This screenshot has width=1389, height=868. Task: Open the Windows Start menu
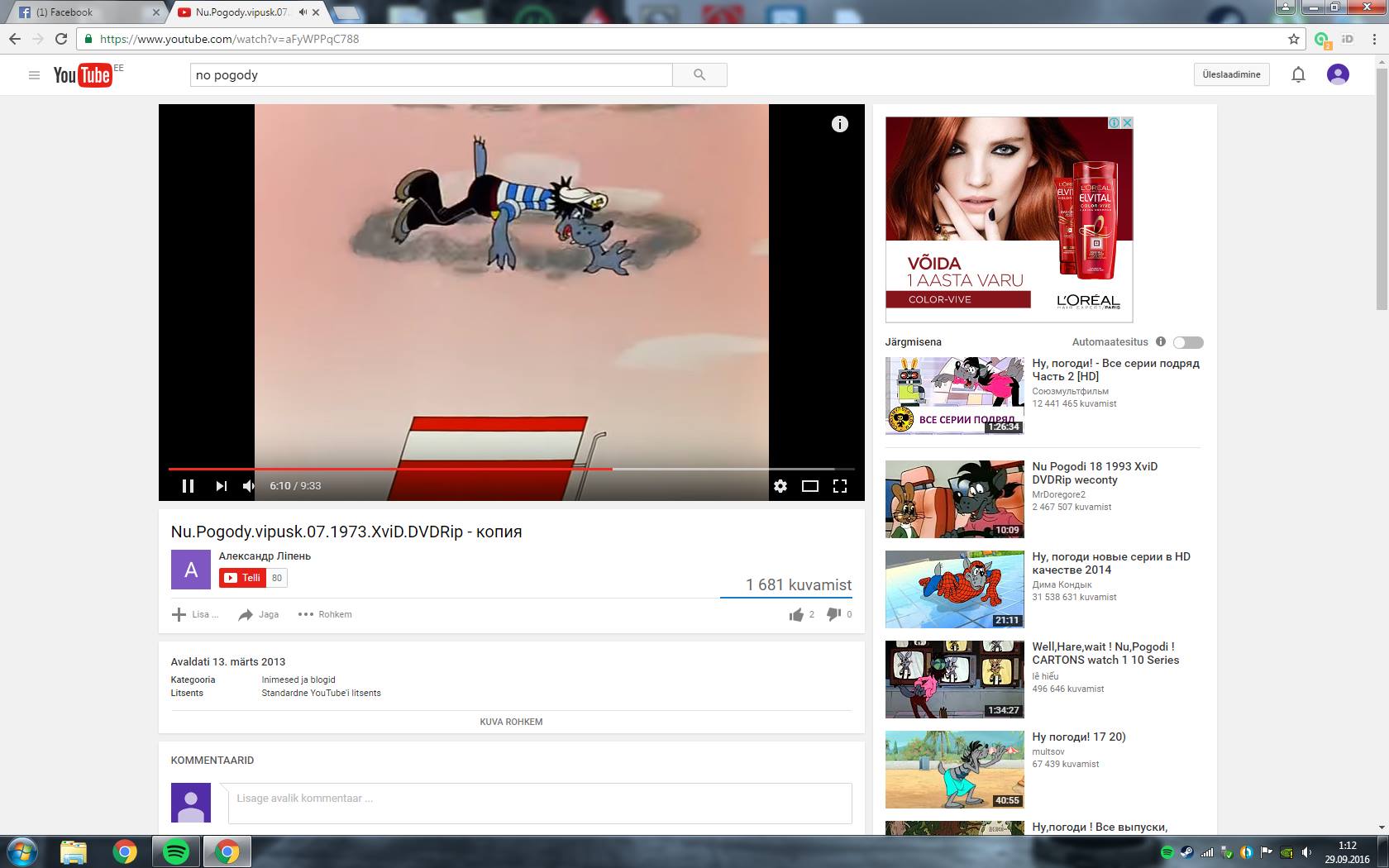(22, 851)
